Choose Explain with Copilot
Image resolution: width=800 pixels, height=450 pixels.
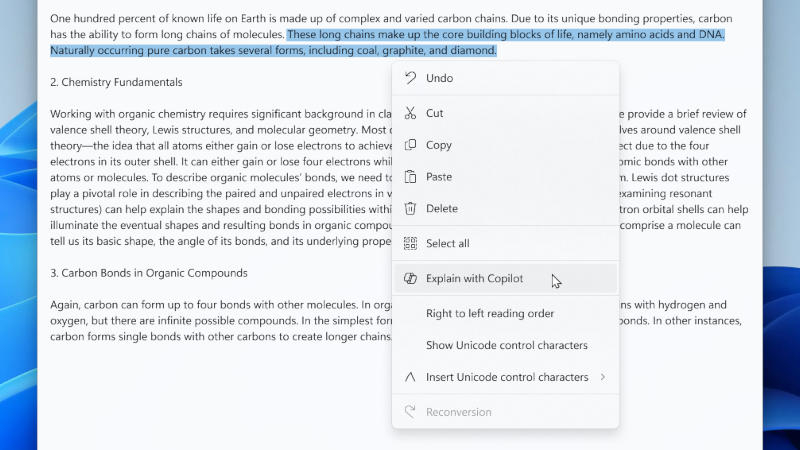click(474, 278)
